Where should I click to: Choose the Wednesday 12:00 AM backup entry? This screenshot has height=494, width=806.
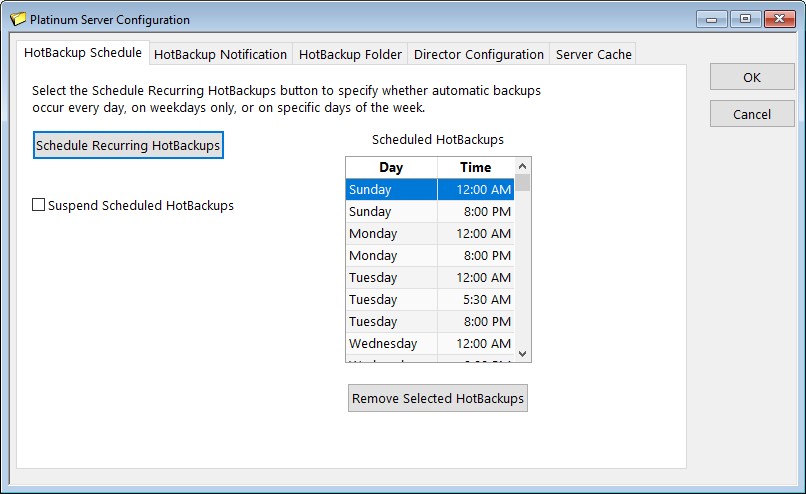point(429,344)
